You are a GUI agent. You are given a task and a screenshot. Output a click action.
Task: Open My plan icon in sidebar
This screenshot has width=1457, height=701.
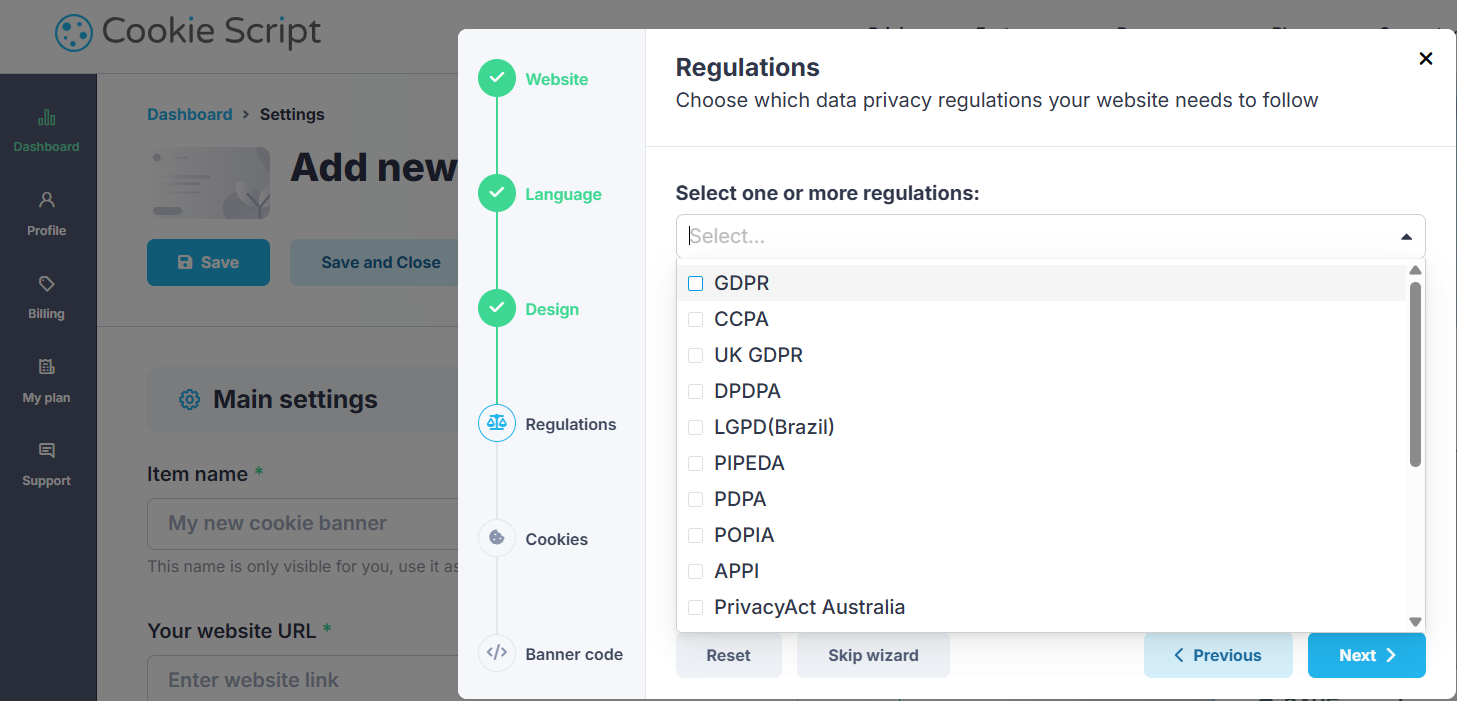click(x=46, y=367)
